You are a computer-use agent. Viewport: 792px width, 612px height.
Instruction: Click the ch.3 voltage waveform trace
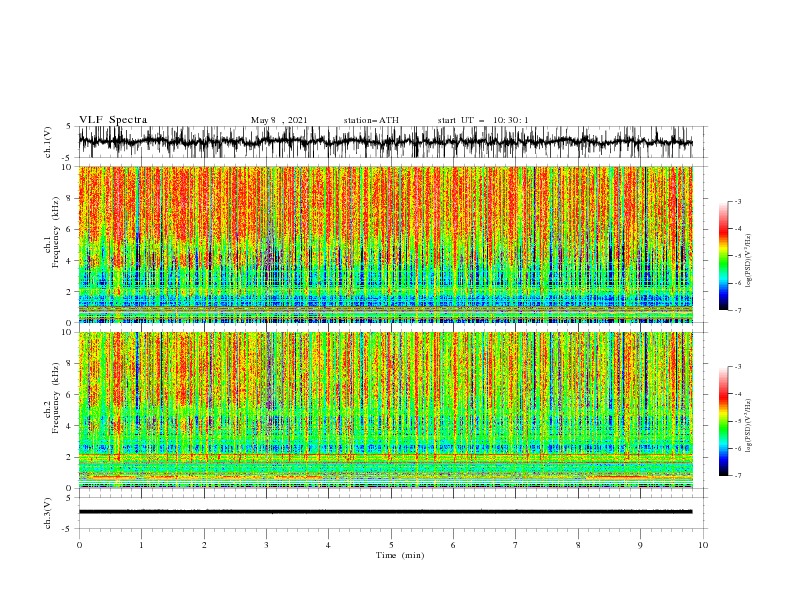pos(385,512)
